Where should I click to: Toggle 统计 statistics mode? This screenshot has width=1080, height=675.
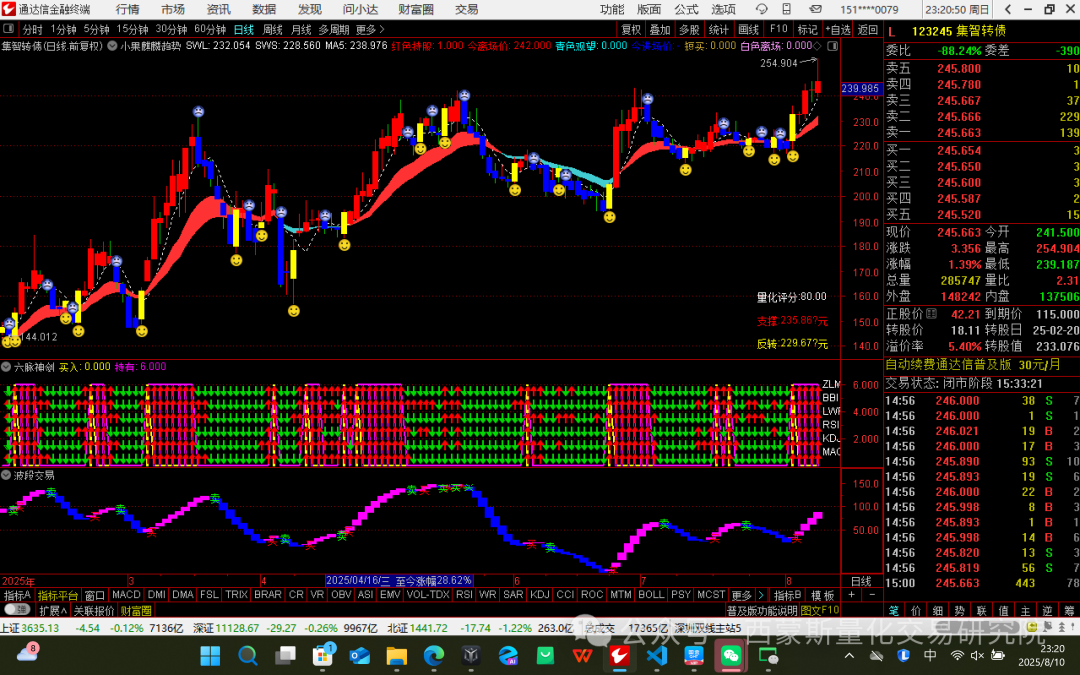tap(718, 30)
